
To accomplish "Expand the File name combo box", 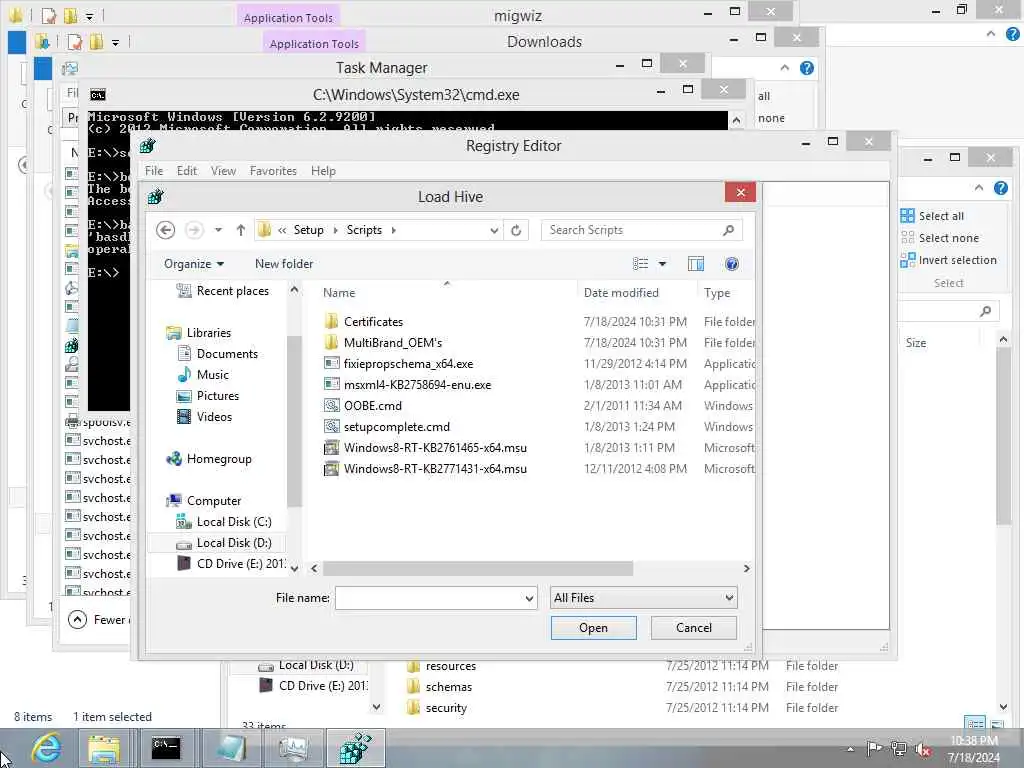I will pos(530,598).
